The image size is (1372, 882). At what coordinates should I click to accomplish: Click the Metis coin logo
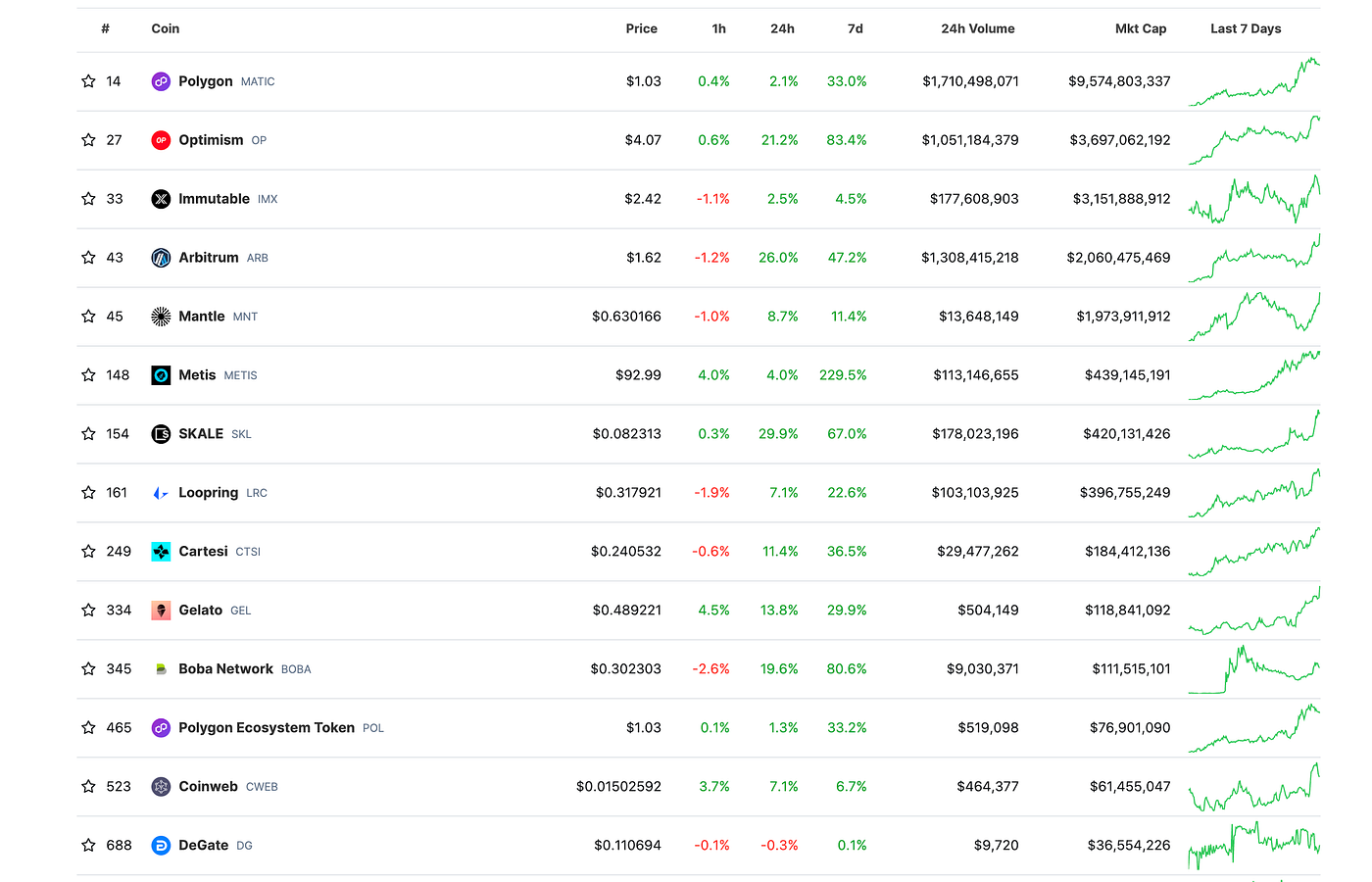click(x=161, y=375)
